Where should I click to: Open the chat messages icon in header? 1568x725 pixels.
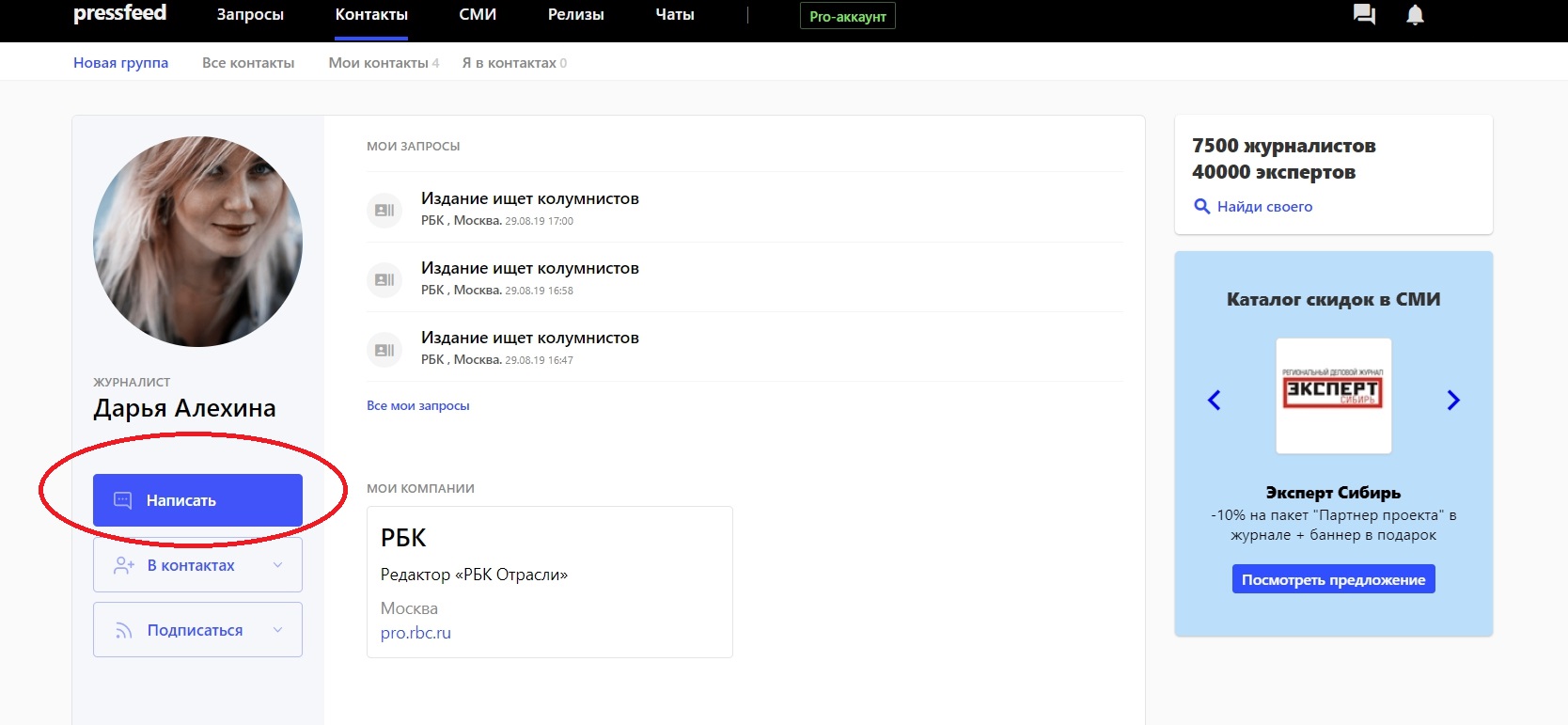tap(1364, 15)
